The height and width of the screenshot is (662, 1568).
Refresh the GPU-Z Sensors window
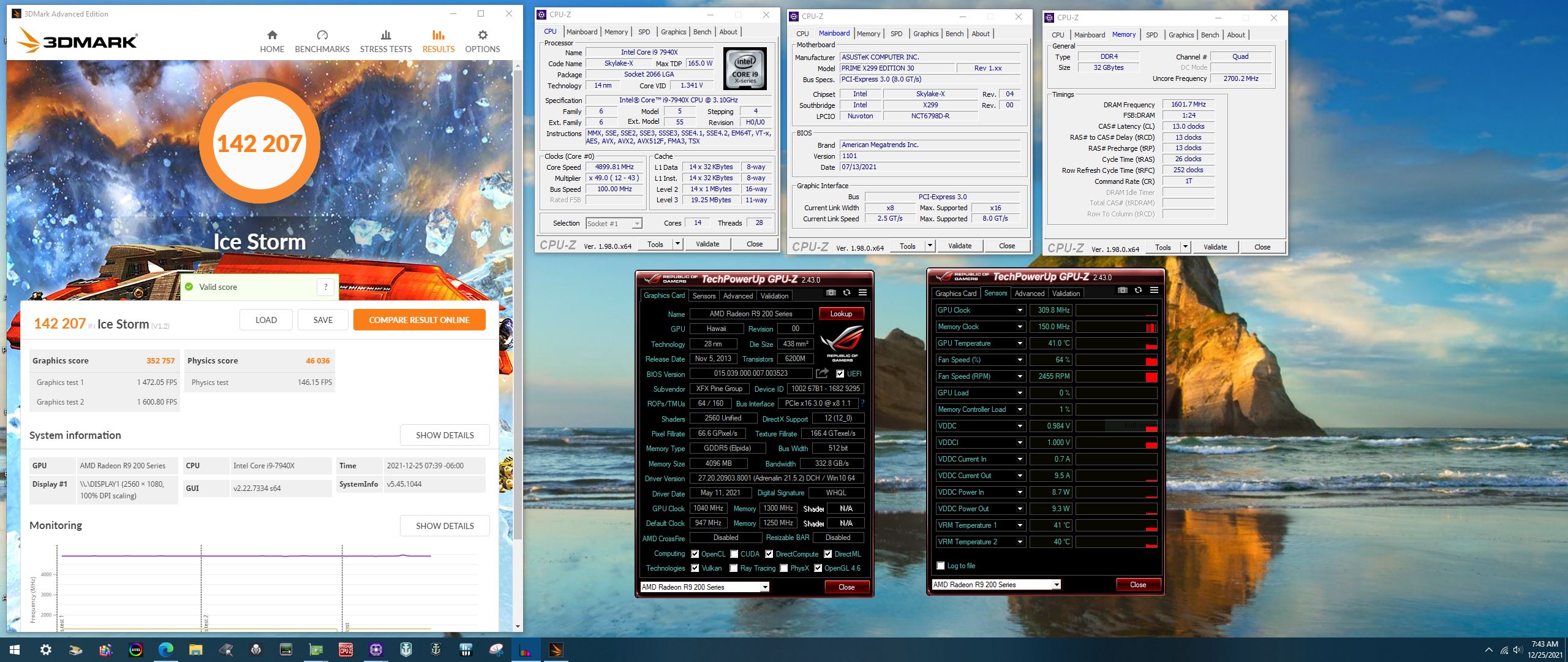(x=1138, y=291)
